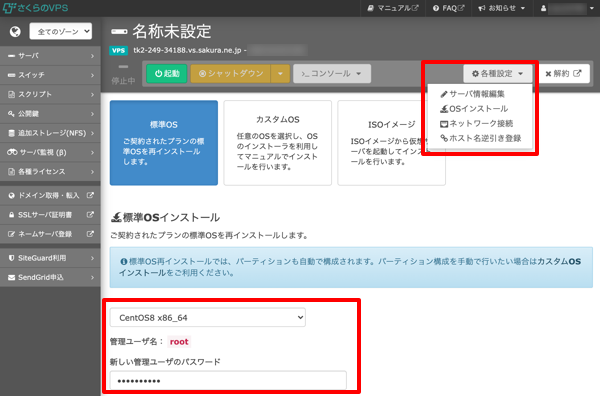Open the スイッチ sidebar menu
The height and width of the screenshot is (396, 600).
pyautogui.click(x=50, y=75)
